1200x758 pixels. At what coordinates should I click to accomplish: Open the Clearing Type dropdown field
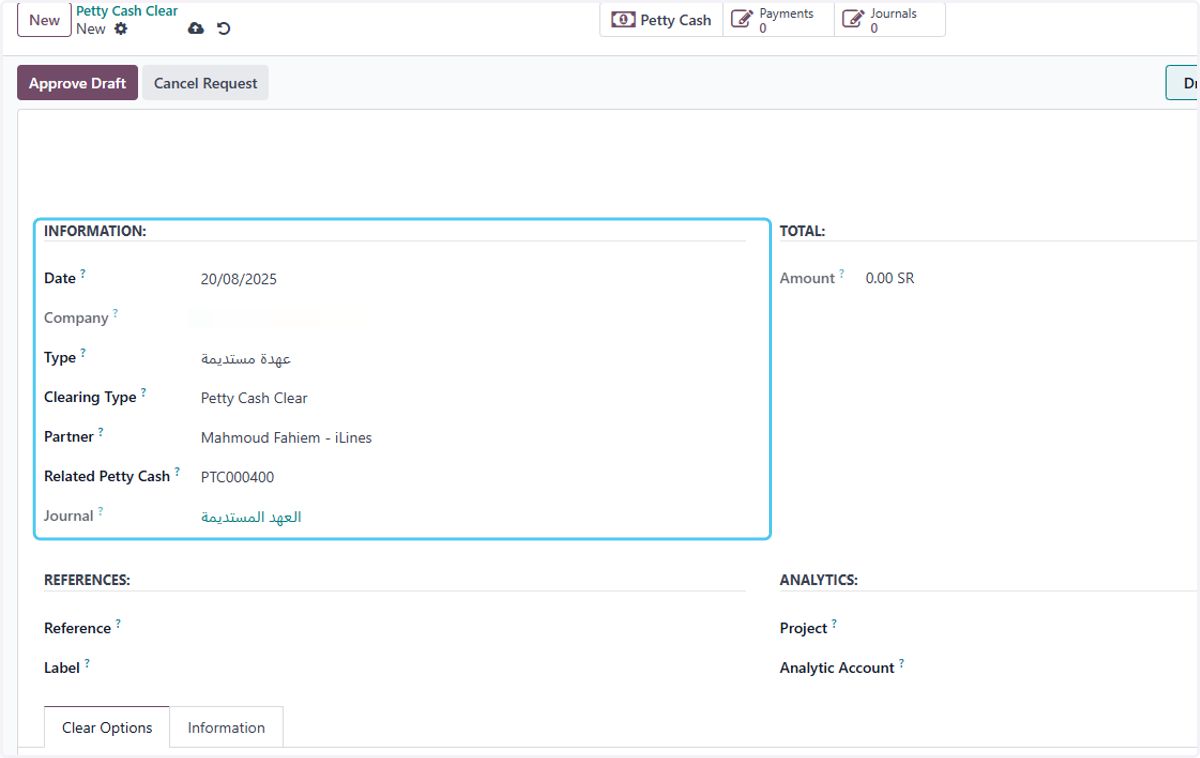[472, 398]
